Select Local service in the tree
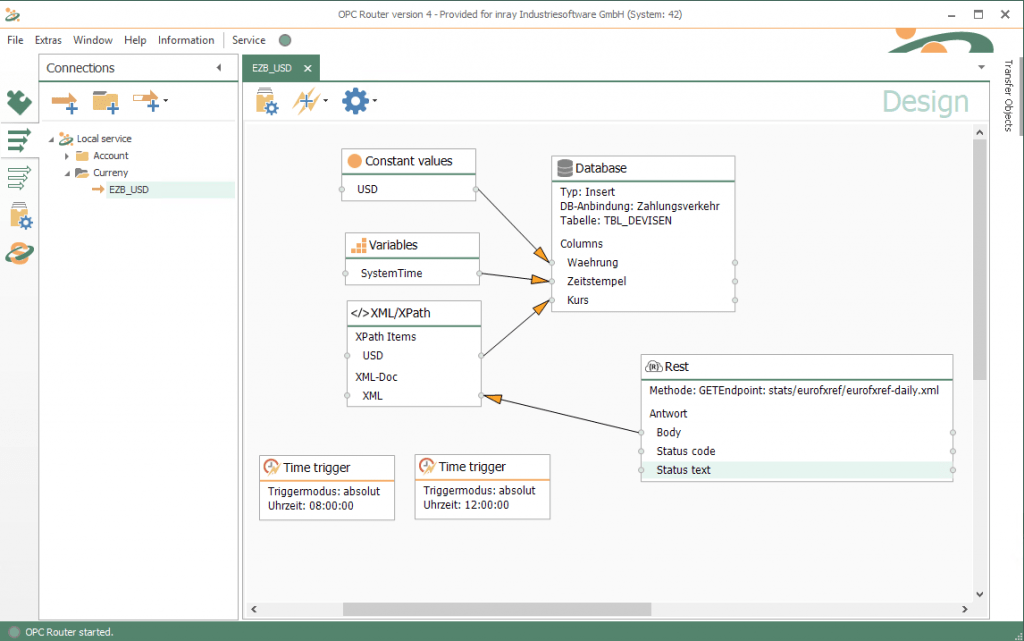Image resolution: width=1024 pixels, height=641 pixels. [104, 138]
